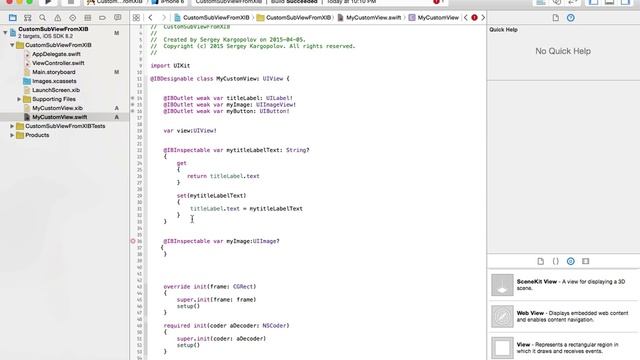Screen dimensions: 640x360
Task: Click 'return titleLabel.text' code line
Action: pyautogui.click(x=223, y=176)
